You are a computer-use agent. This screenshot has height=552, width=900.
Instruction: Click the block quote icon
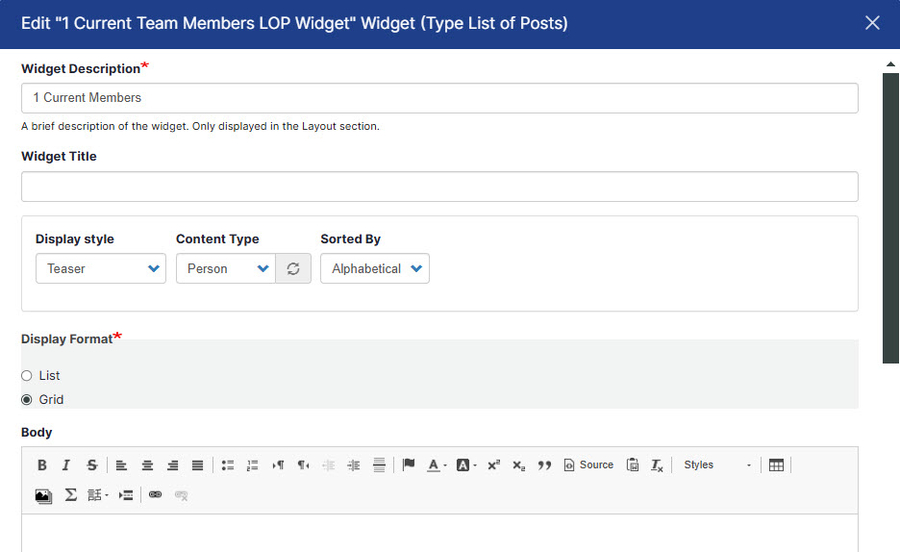pos(544,465)
